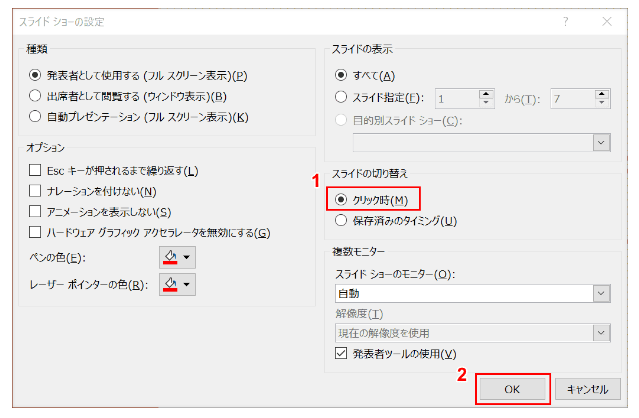Open the レーザー ポインターの色 color picker
The height and width of the screenshot is (418, 639).
pos(177,285)
